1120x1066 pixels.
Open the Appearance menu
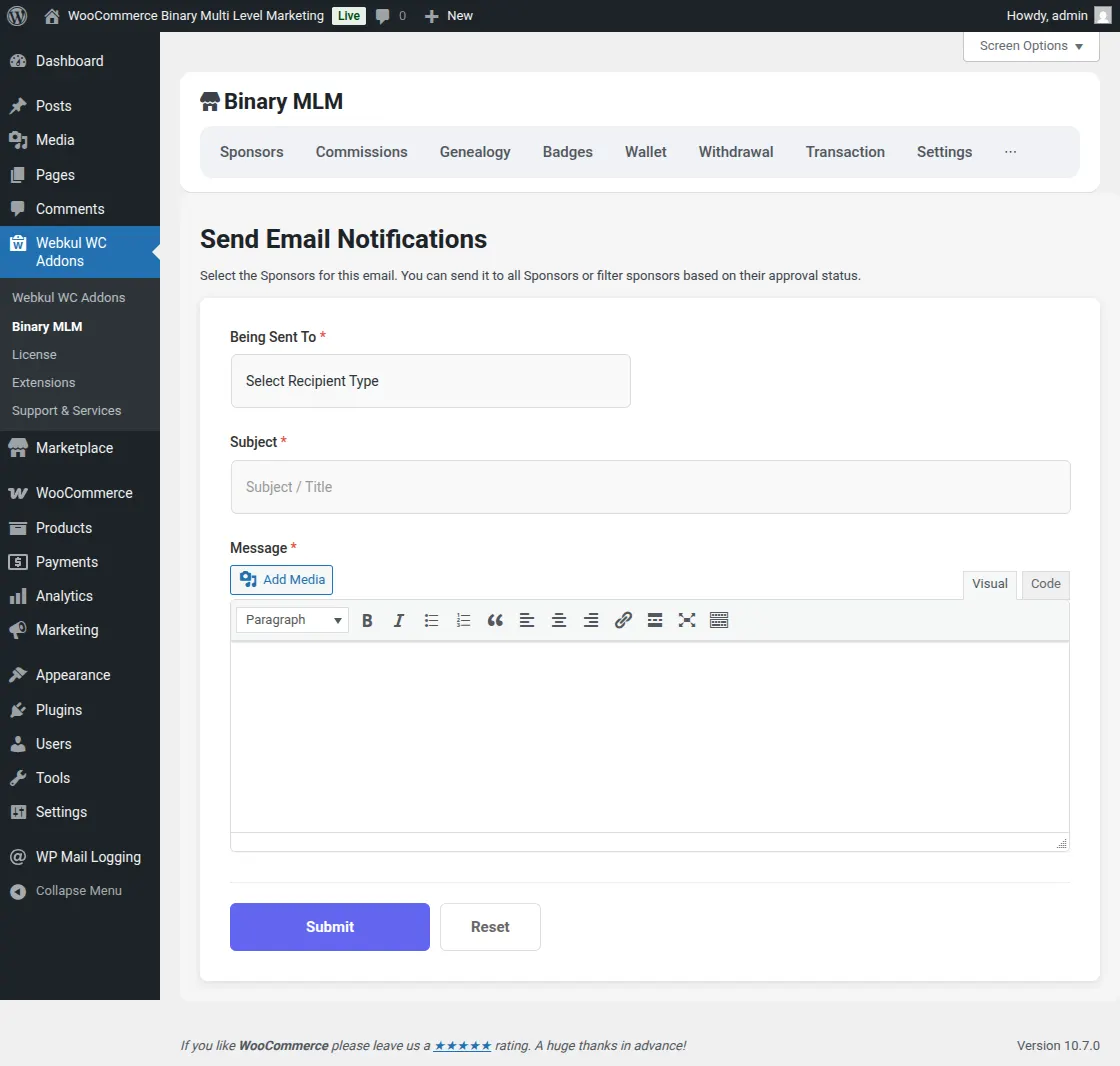tap(80, 675)
